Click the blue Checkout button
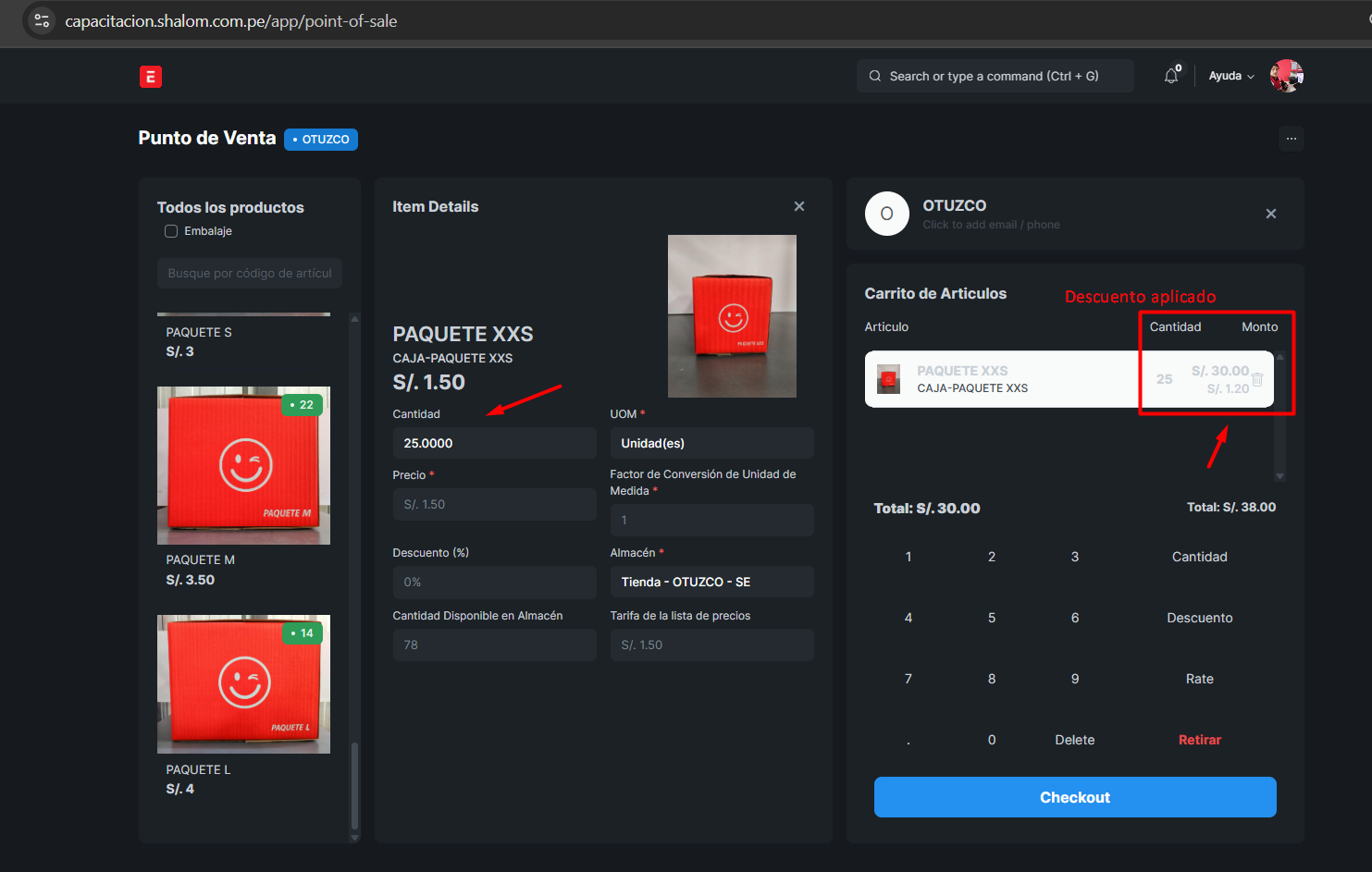 [x=1074, y=797]
